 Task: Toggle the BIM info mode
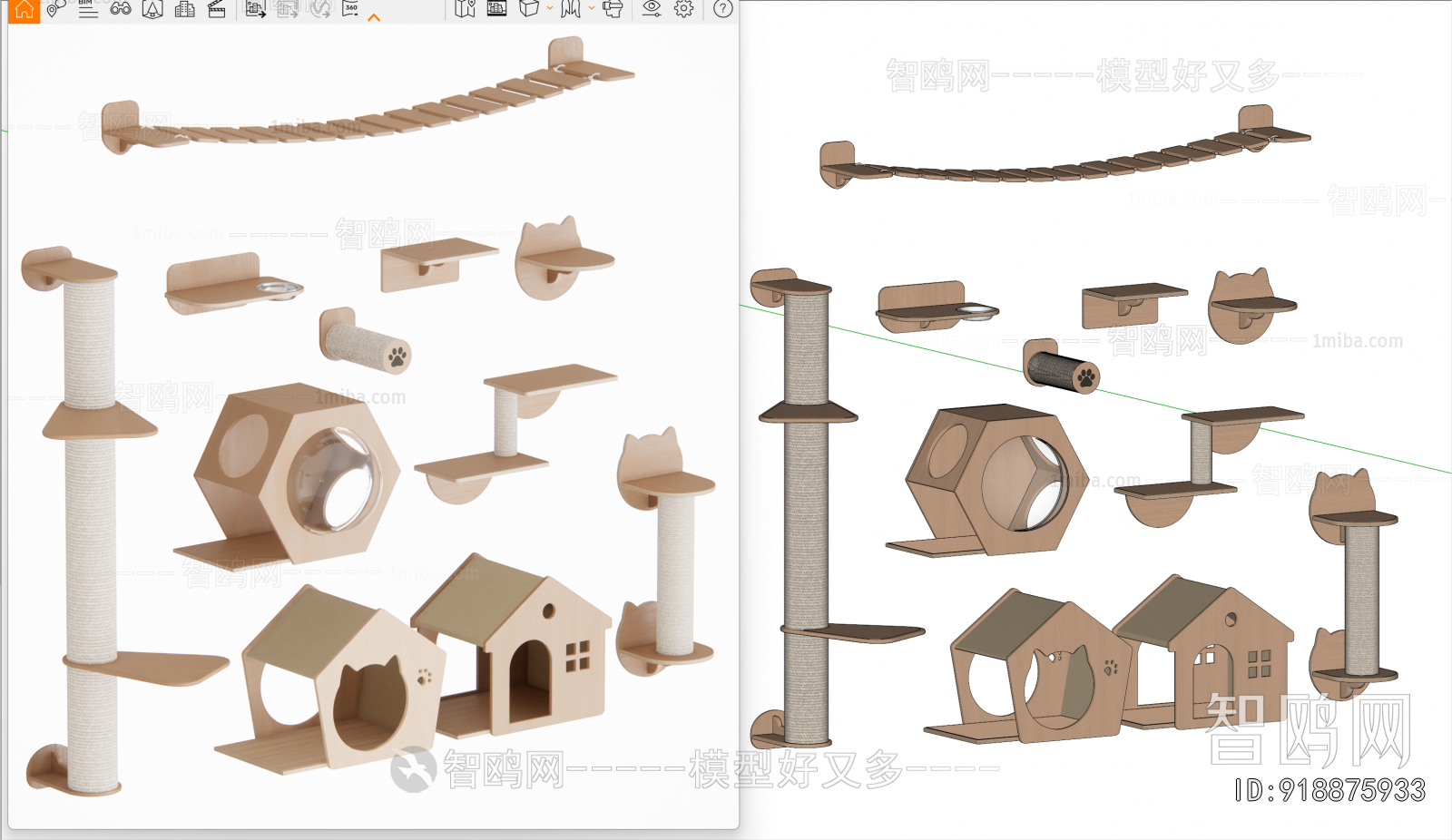click(x=87, y=9)
